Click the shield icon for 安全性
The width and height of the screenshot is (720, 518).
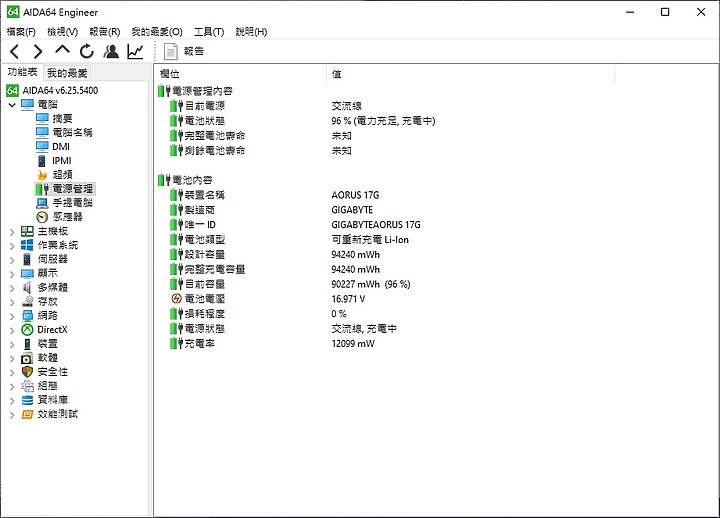click(28, 372)
